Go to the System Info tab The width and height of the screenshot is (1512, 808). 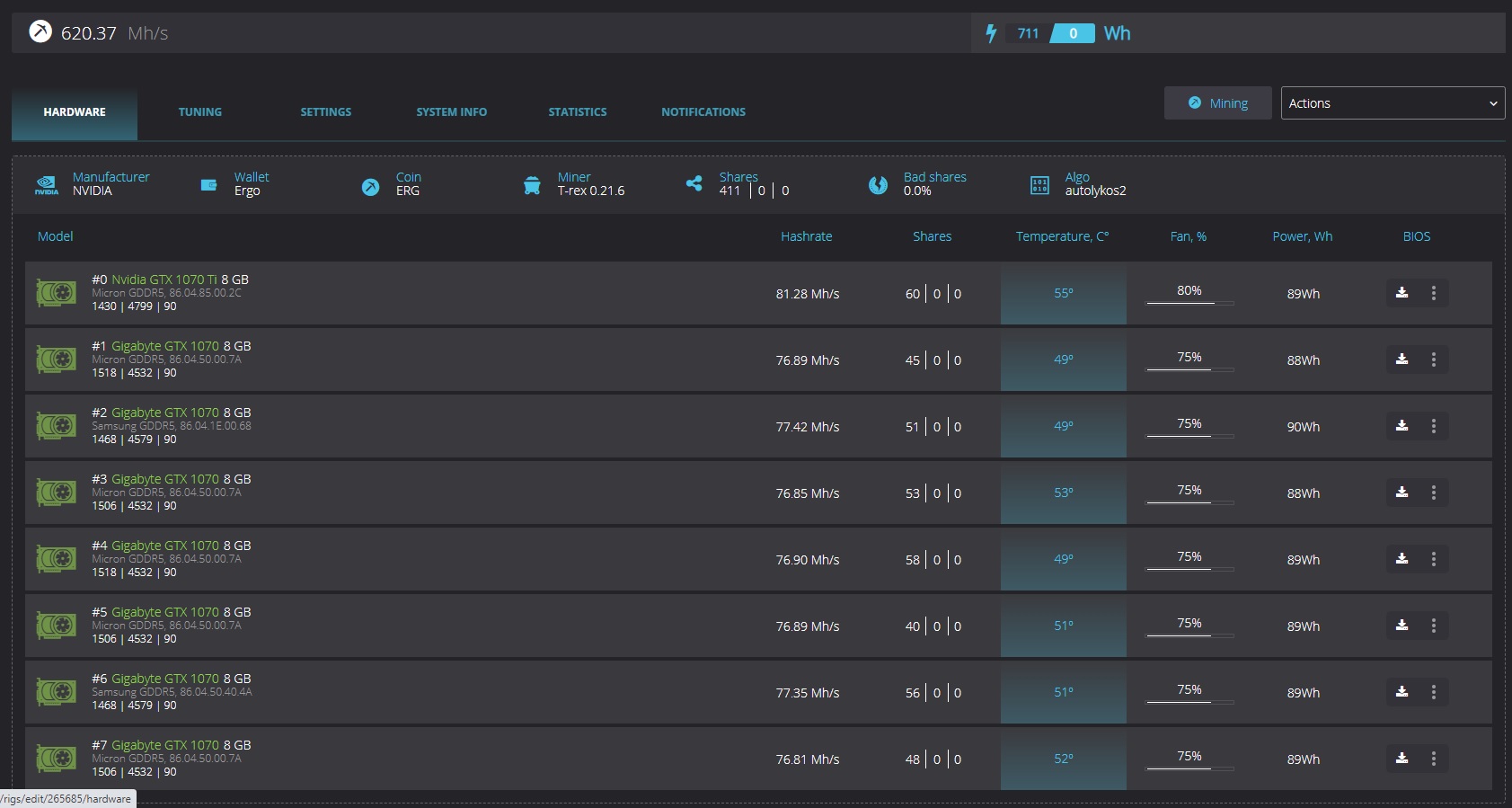tap(451, 112)
